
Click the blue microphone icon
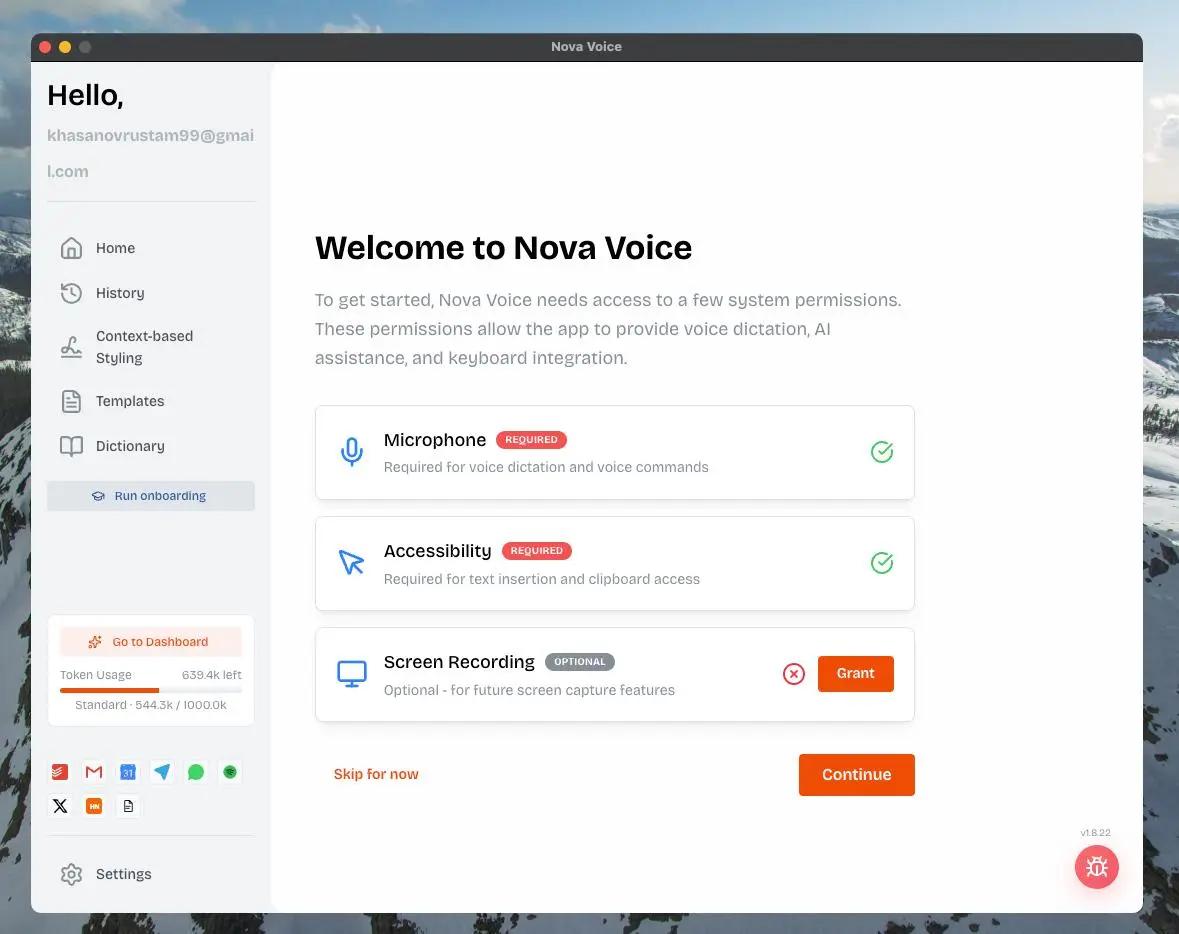(x=351, y=452)
